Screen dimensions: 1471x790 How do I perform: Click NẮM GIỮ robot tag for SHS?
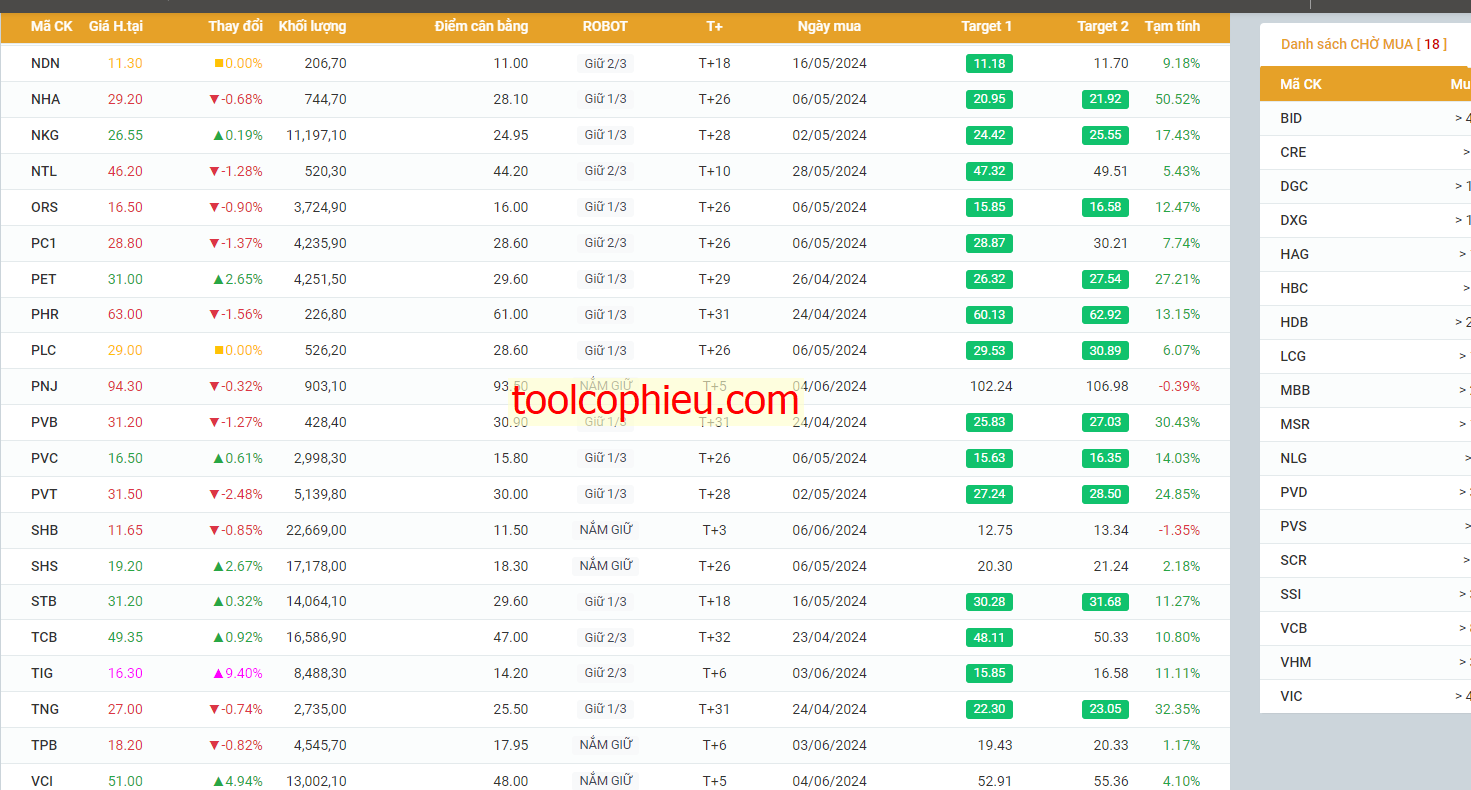606,566
